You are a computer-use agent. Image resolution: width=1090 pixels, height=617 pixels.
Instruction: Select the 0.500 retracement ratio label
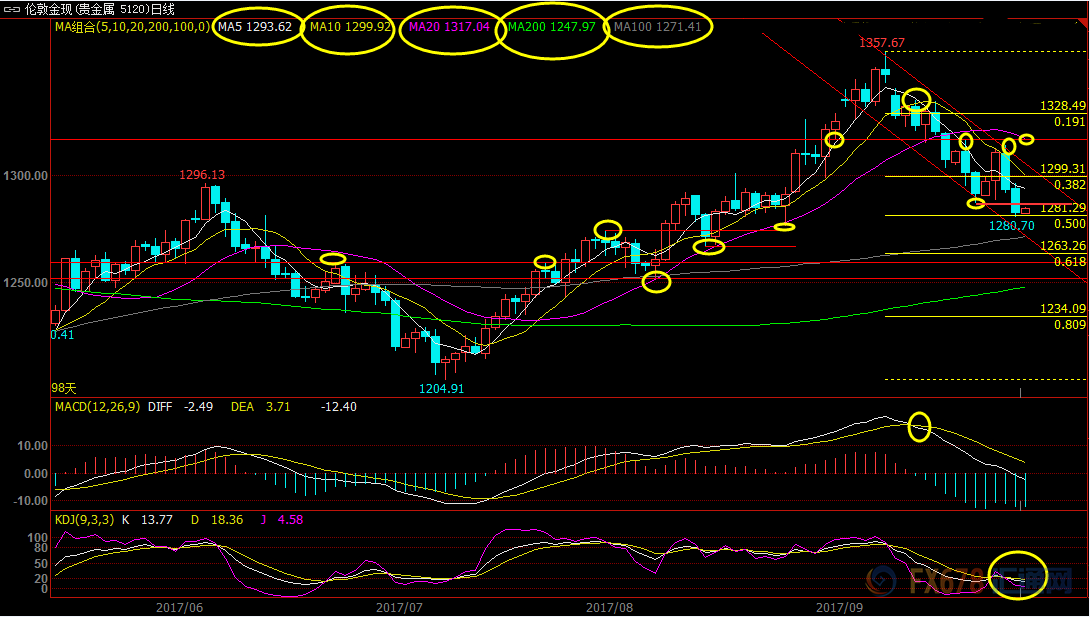click(x=1069, y=224)
